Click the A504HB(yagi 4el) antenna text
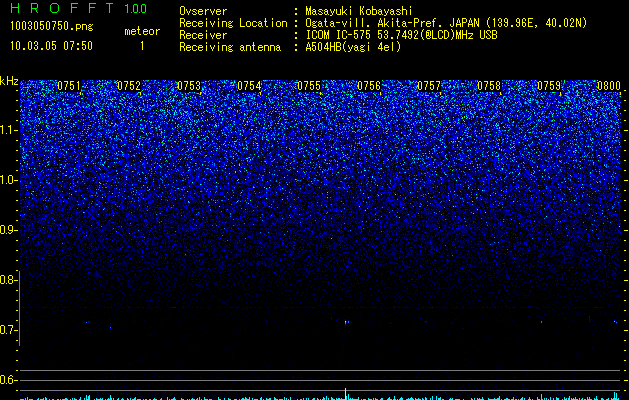This screenshot has height=400, width=629. [353, 47]
